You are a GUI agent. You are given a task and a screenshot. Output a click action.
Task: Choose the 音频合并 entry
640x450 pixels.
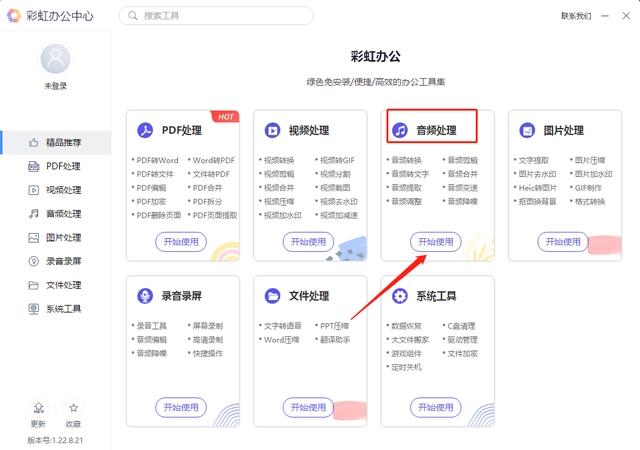pyautogui.click(x=462, y=174)
